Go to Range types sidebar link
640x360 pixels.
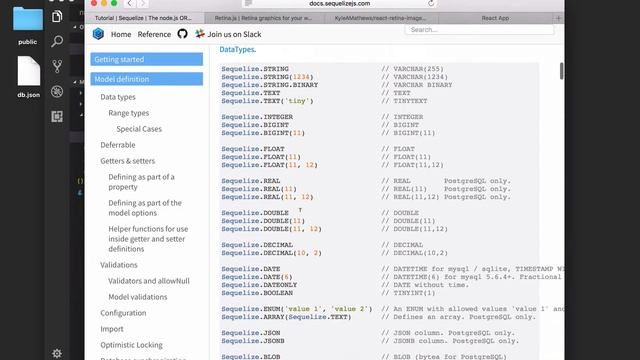[x=129, y=113]
